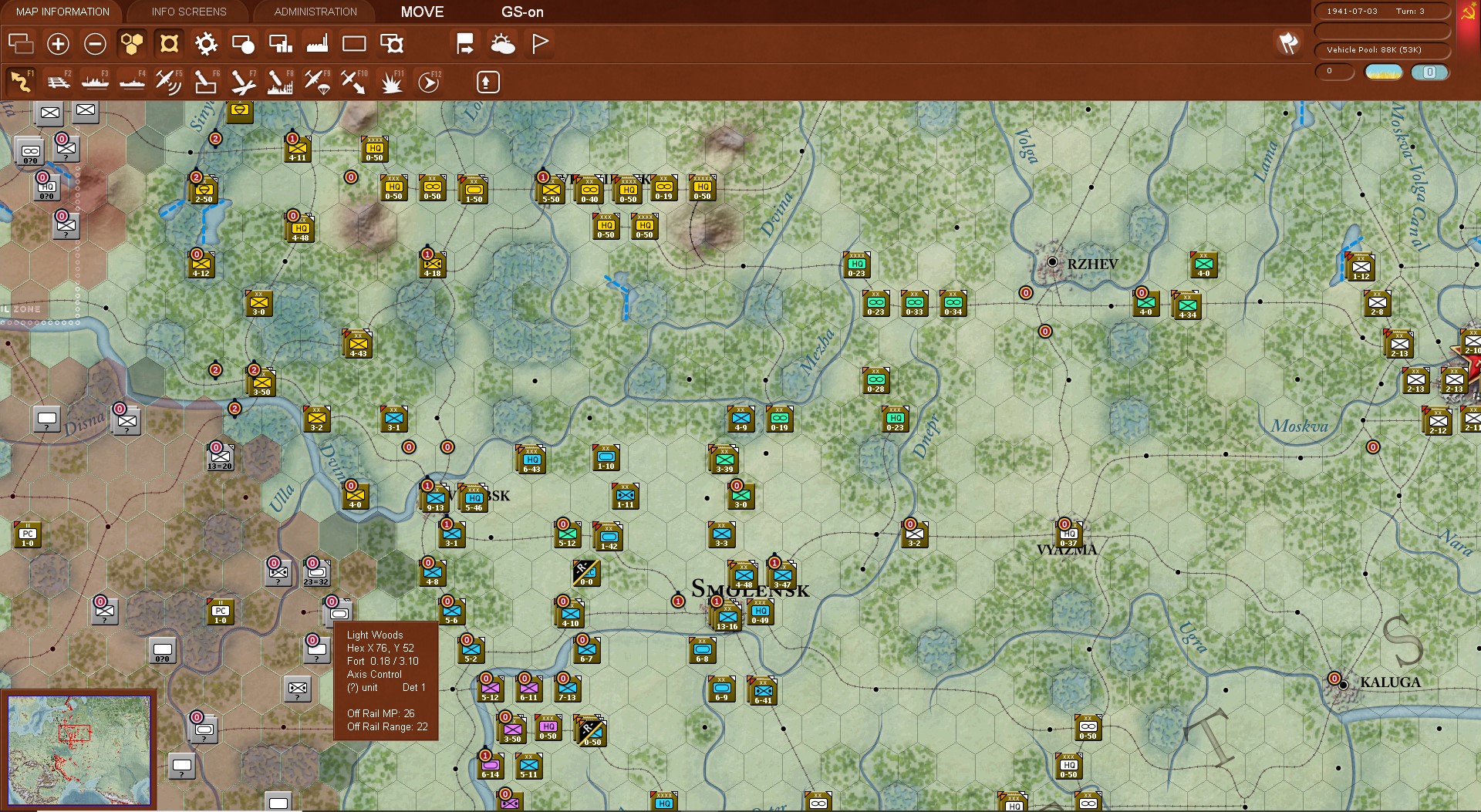Select F1 move mode icon
The image size is (1481, 812).
coord(21,81)
